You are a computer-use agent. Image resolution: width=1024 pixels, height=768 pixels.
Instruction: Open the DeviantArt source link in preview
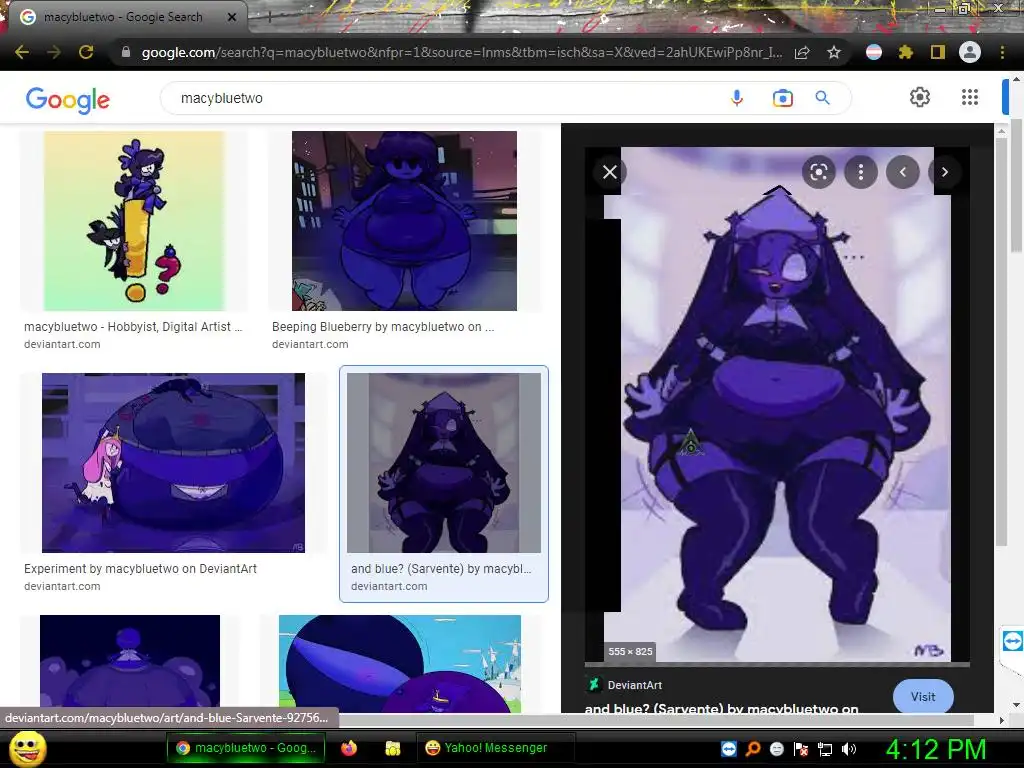click(x=626, y=685)
